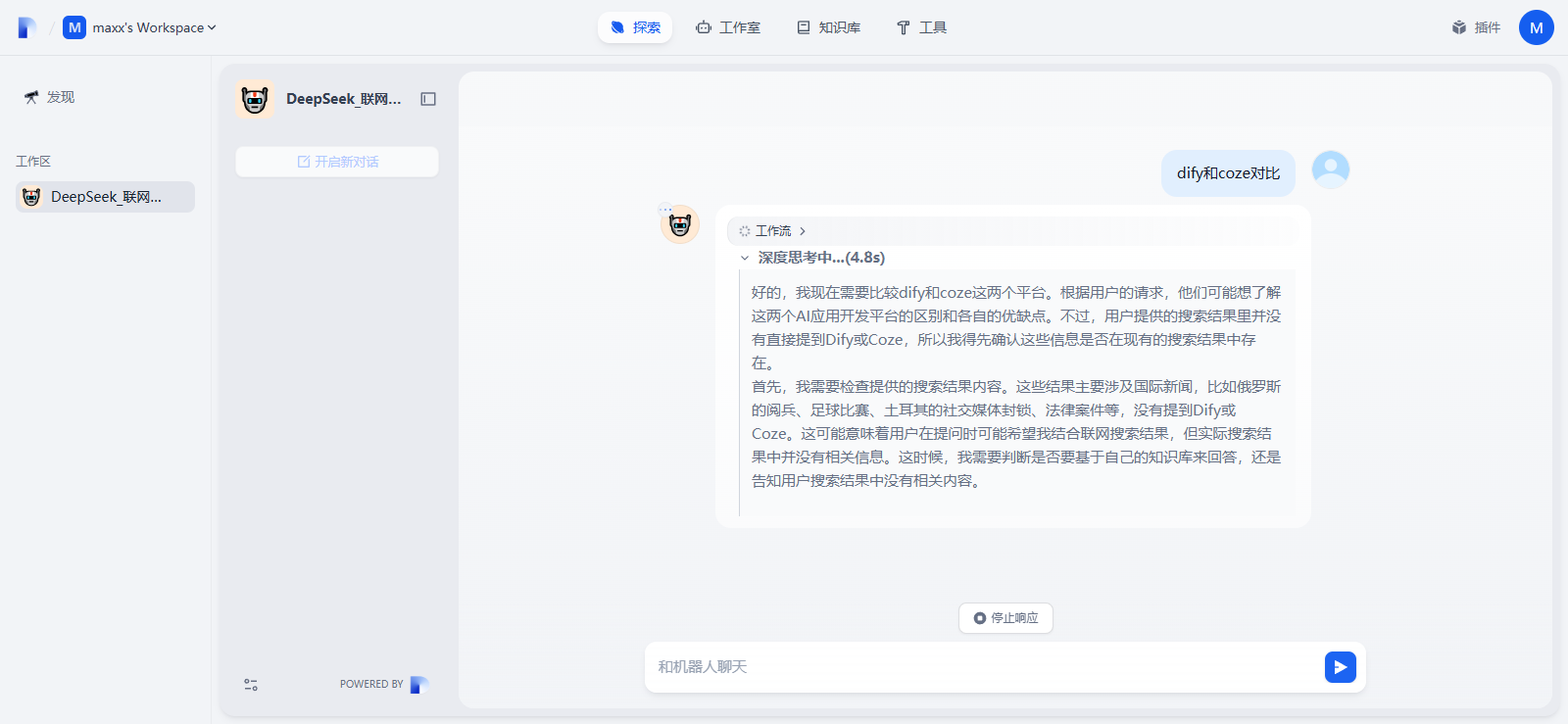This screenshot has width=1568, height=724.
Task: Click the message bubble dify和coze对比
Action: tap(1228, 173)
